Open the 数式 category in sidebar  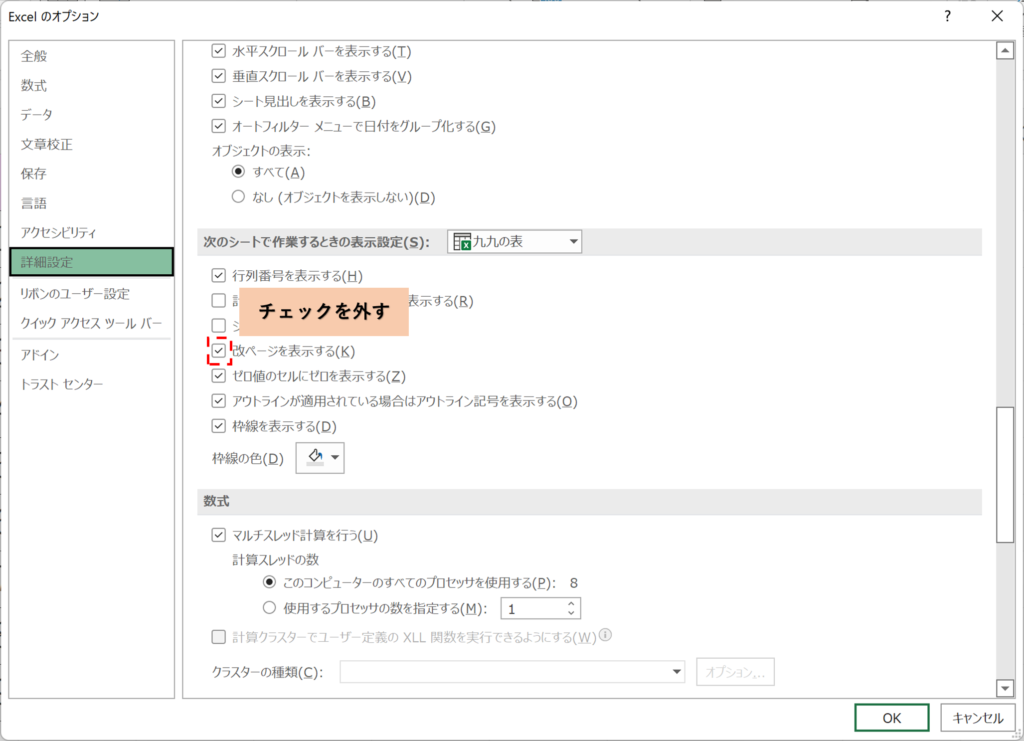click(34, 86)
